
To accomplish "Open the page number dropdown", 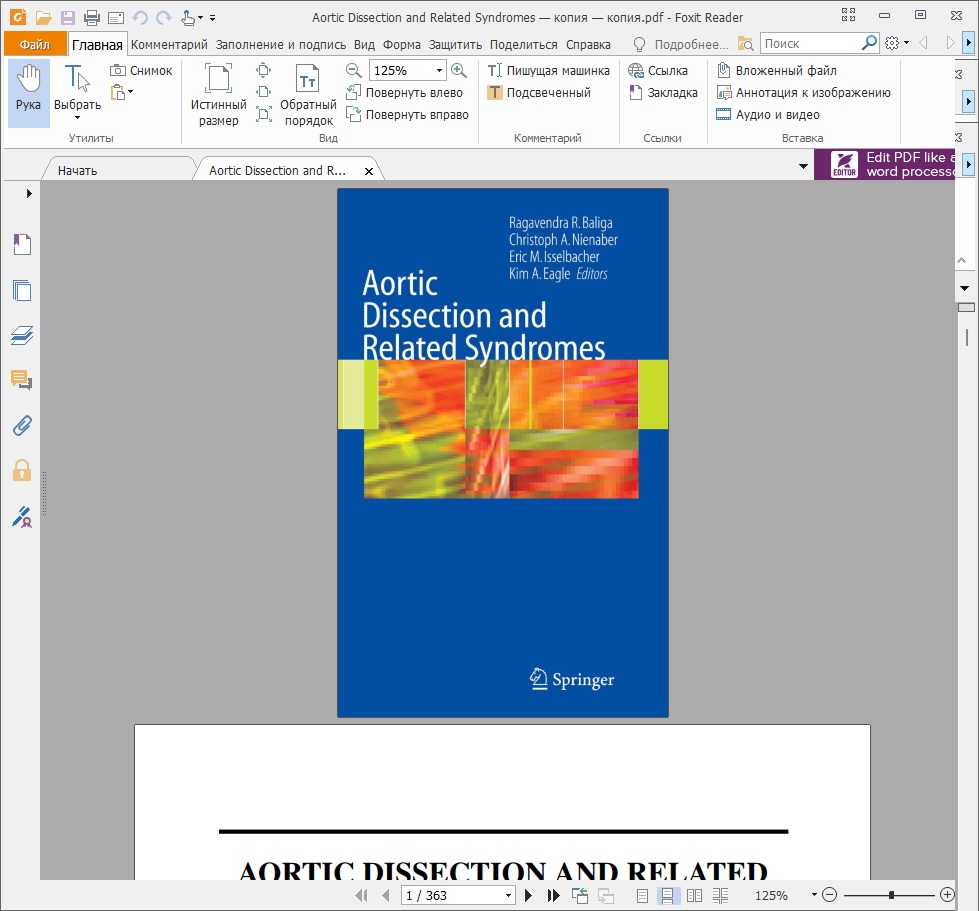I will pos(508,895).
